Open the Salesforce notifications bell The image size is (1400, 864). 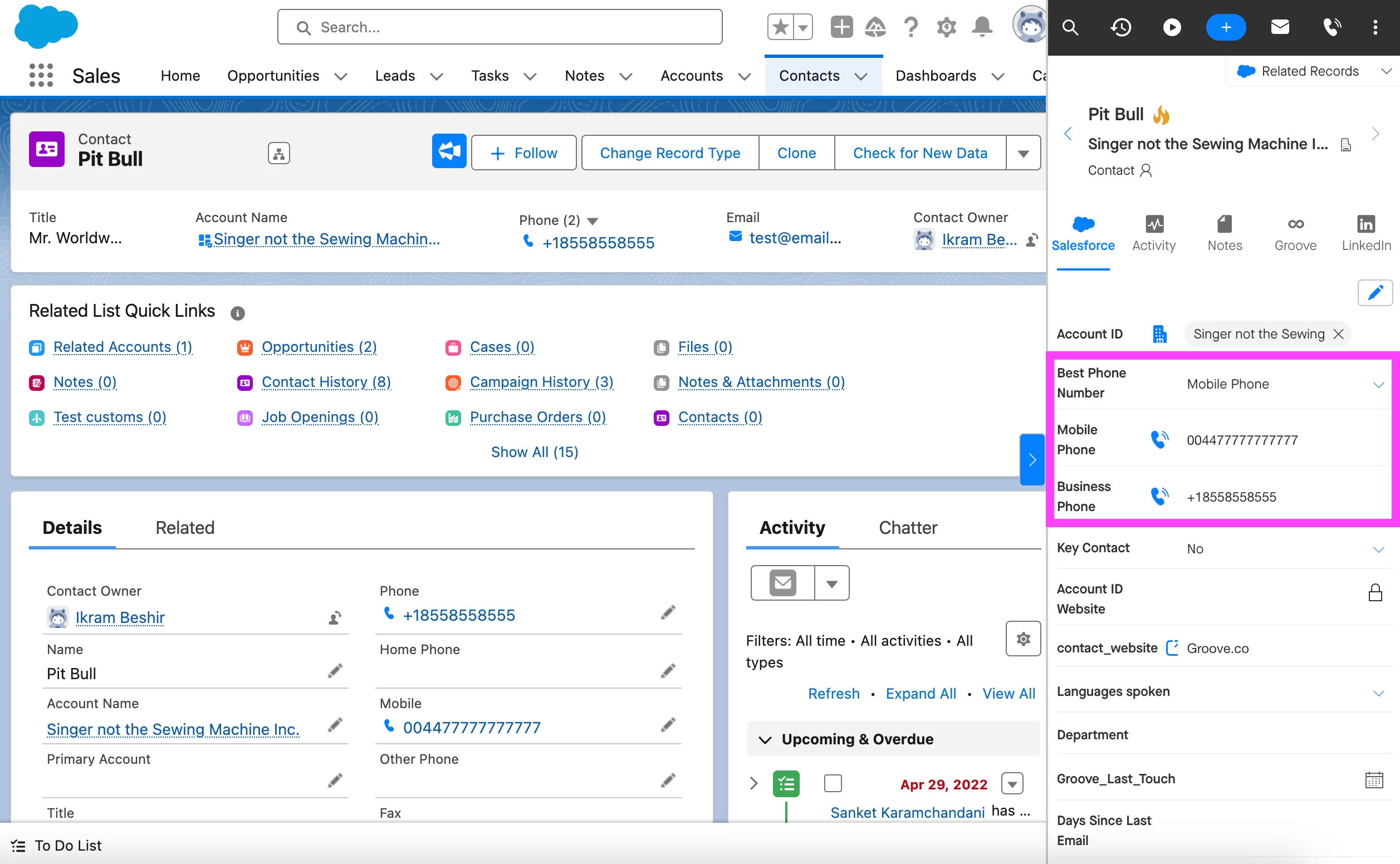point(982,27)
